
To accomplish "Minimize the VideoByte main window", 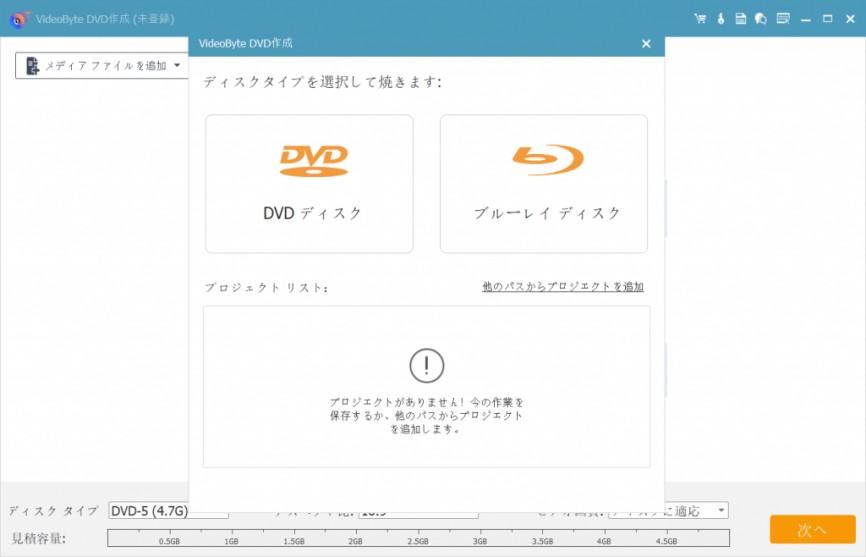I will tap(806, 19).
